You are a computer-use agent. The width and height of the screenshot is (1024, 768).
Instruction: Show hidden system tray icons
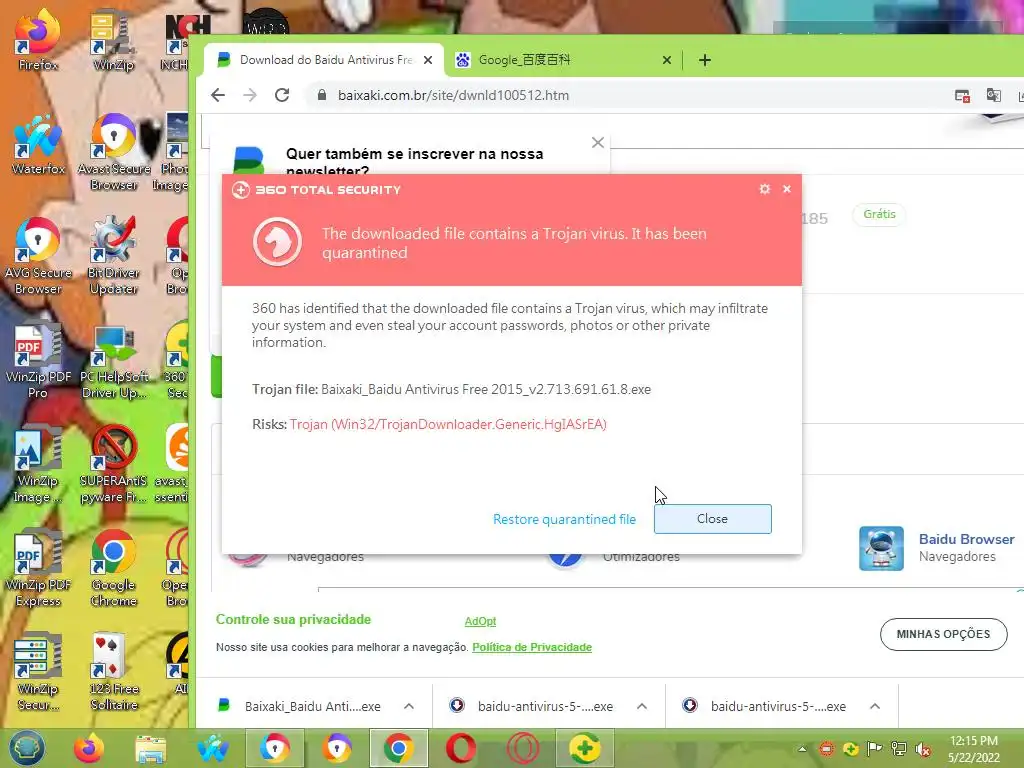803,749
